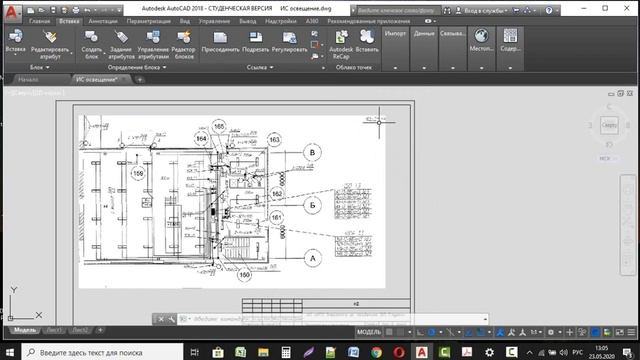Toggle object snap tracking in status bar

click(x=469, y=332)
